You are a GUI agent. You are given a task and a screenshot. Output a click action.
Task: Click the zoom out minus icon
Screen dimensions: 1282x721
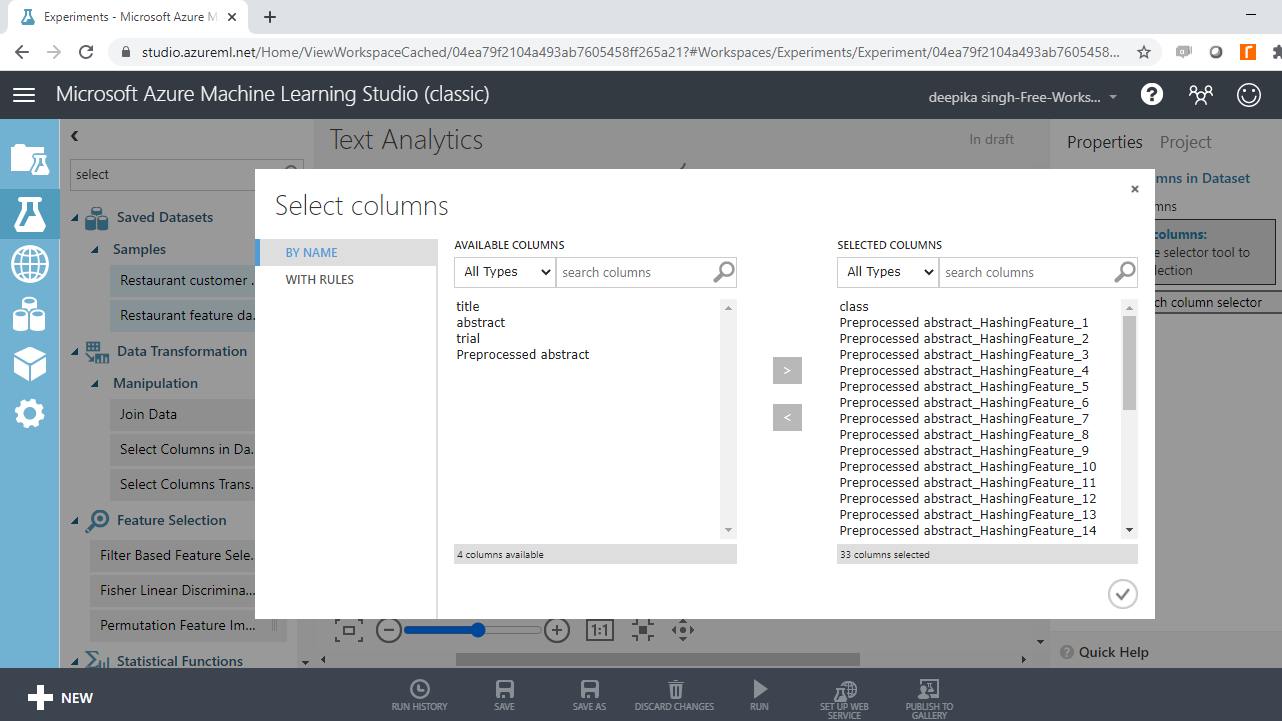389,631
